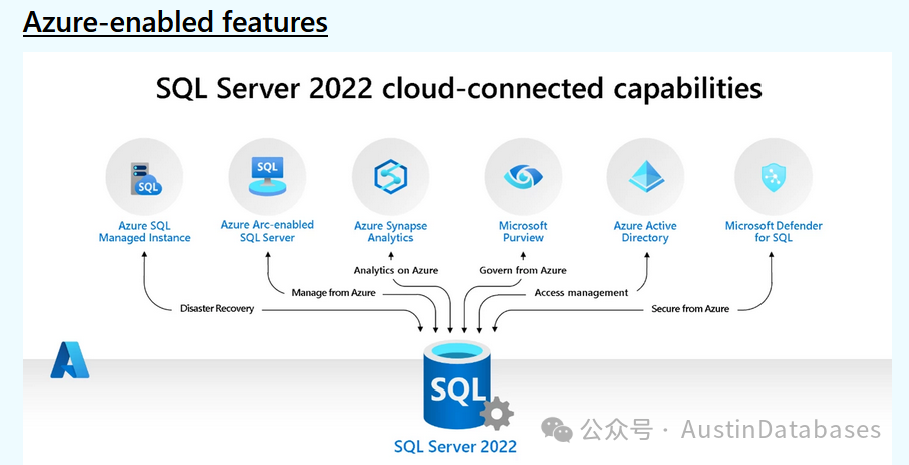This screenshot has width=909, height=465.
Task: Click the Microsoft Purview eye icon
Action: pyautogui.click(x=523, y=176)
